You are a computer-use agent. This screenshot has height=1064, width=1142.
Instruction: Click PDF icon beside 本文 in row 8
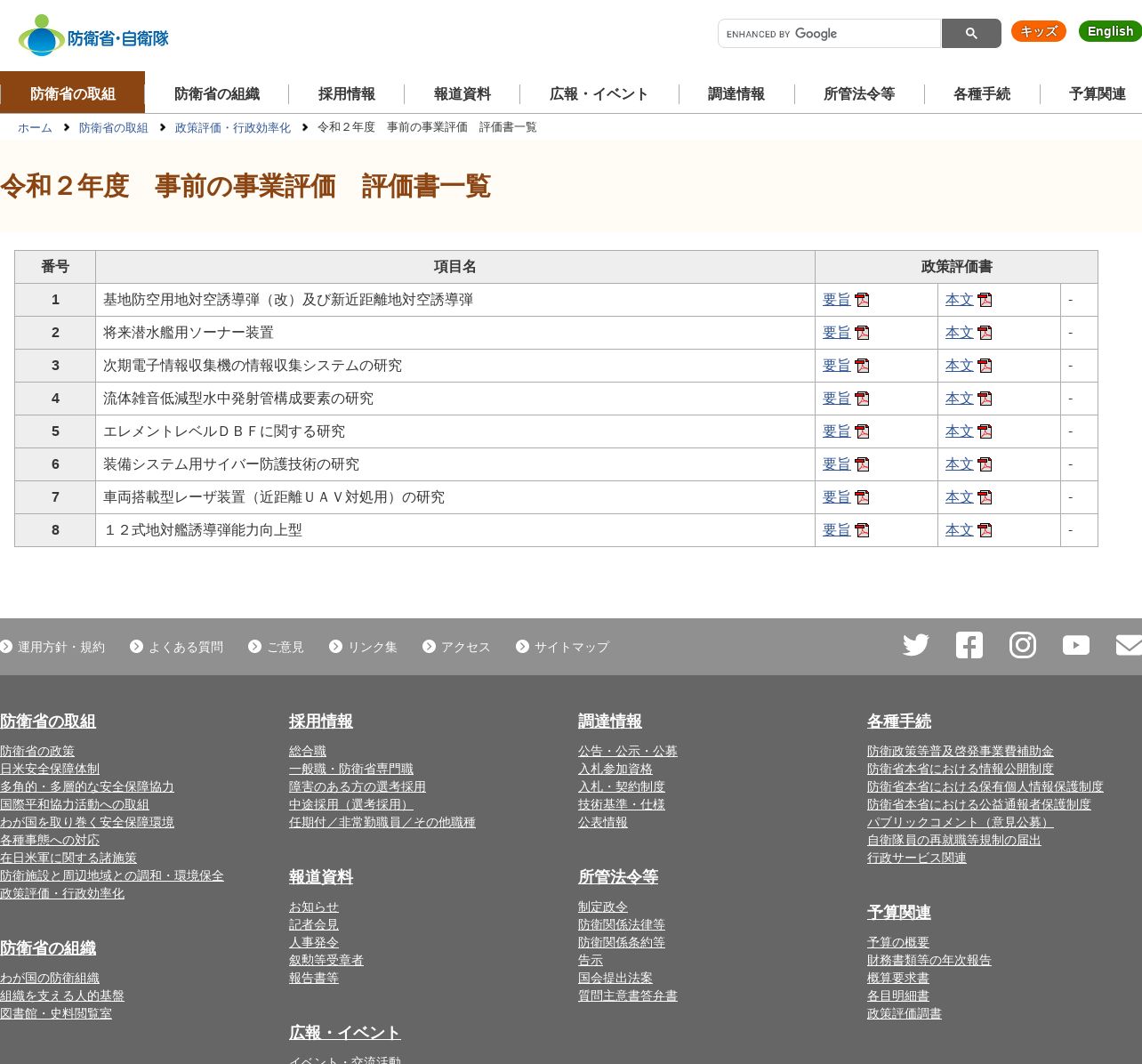tap(985, 530)
